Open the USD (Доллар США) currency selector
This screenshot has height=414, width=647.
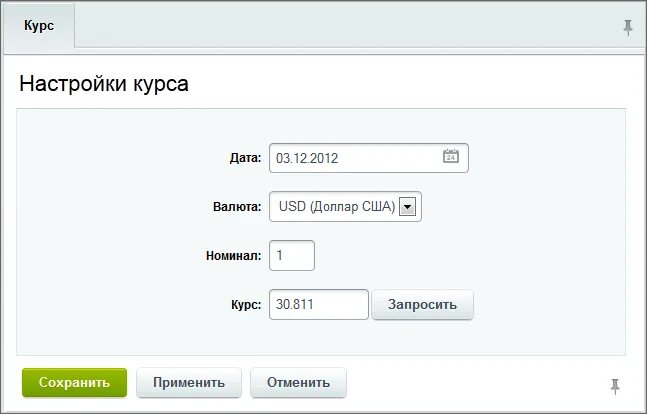[345, 206]
